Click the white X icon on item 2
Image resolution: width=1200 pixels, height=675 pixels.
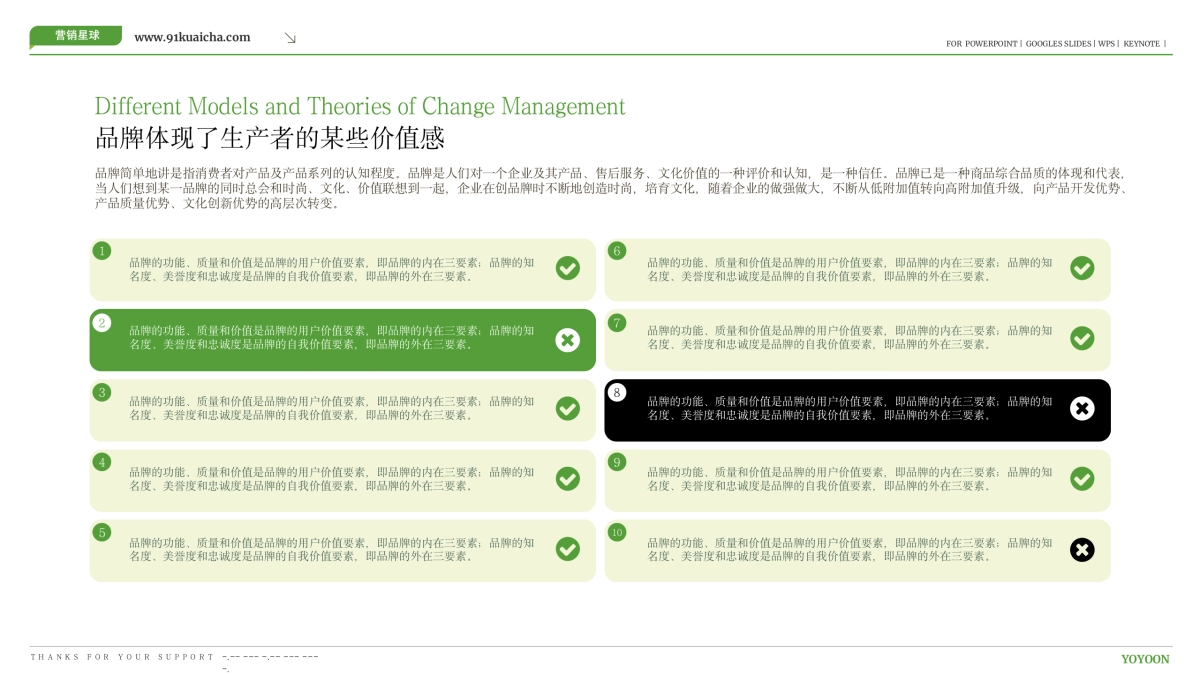[x=568, y=340]
